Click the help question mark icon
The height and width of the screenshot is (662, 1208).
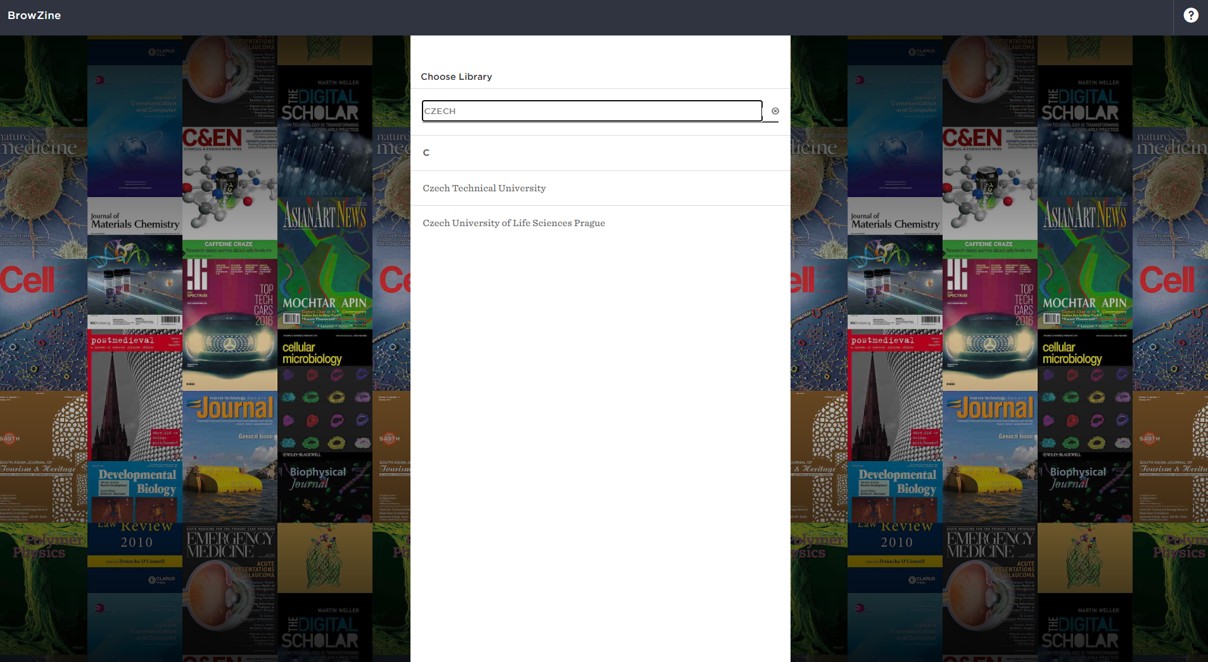coord(1190,16)
